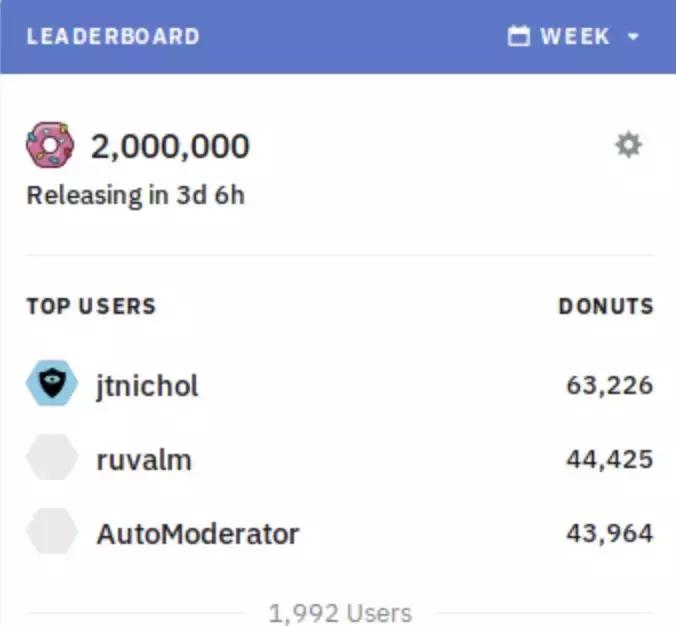Click the pink donut icon
The height and width of the screenshot is (626, 676).
[50, 146]
